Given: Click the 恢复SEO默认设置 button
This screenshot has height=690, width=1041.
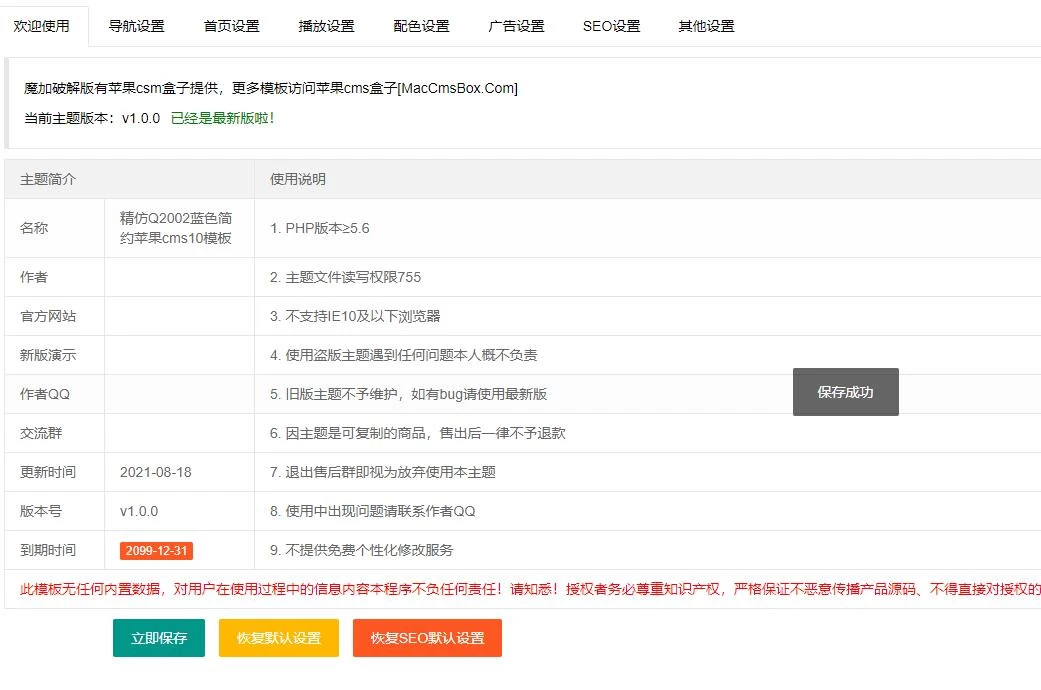Looking at the screenshot, I should coord(427,636).
